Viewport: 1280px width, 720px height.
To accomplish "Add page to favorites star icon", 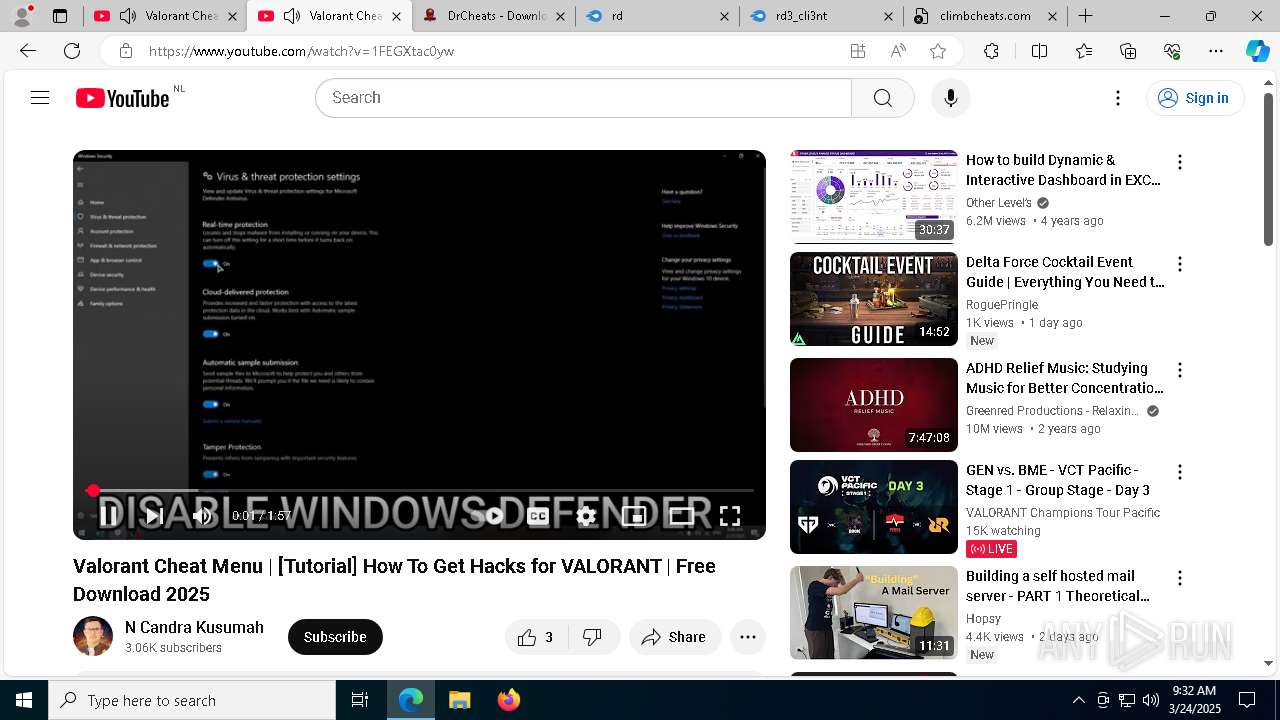I will 938,51.
